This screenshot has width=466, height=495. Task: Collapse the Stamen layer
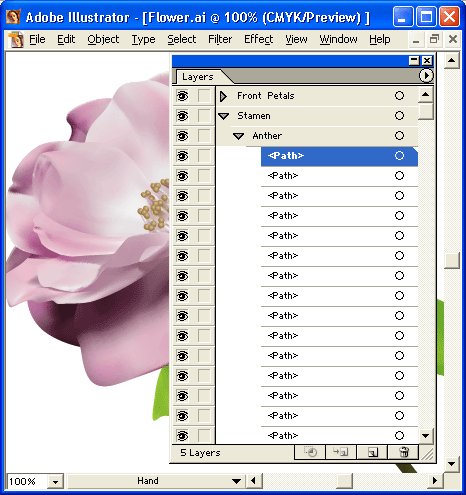223,116
